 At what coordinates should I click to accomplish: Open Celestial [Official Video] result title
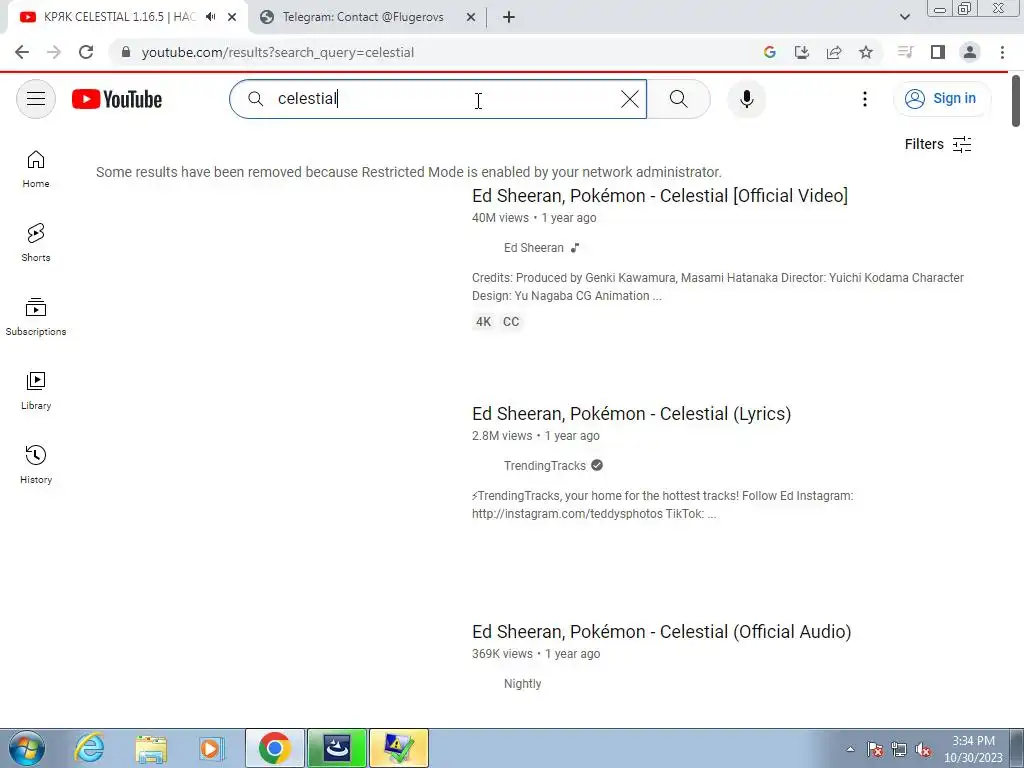pyautogui.click(x=660, y=195)
